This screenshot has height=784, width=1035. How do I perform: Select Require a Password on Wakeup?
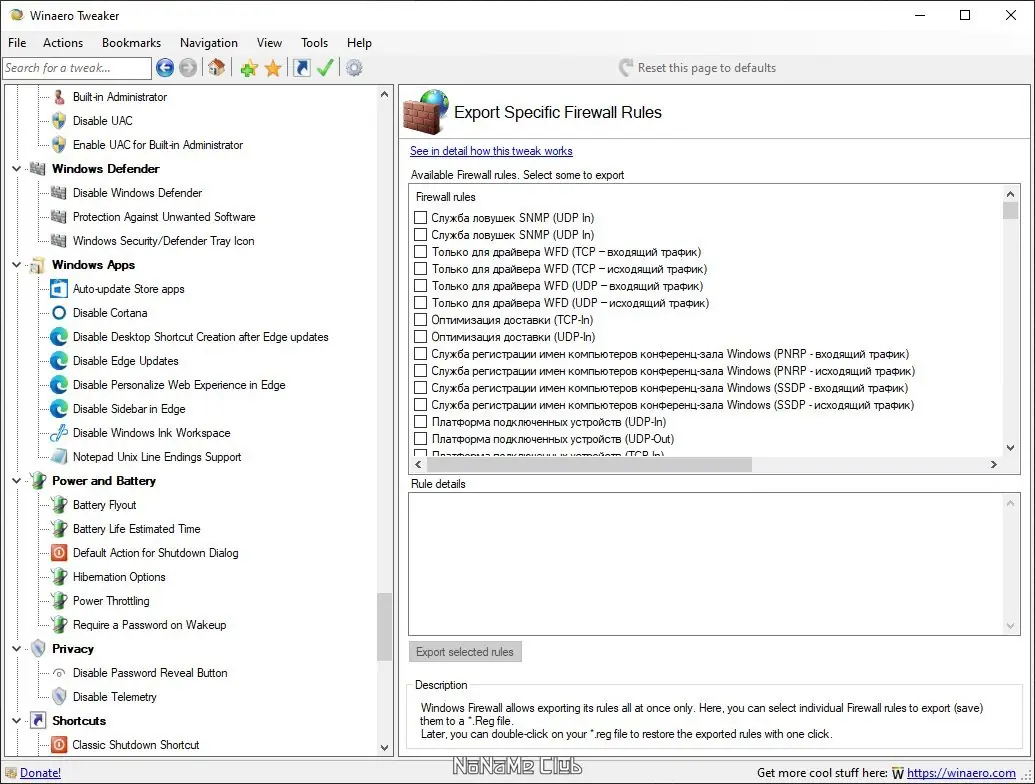(x=149, y=625)
